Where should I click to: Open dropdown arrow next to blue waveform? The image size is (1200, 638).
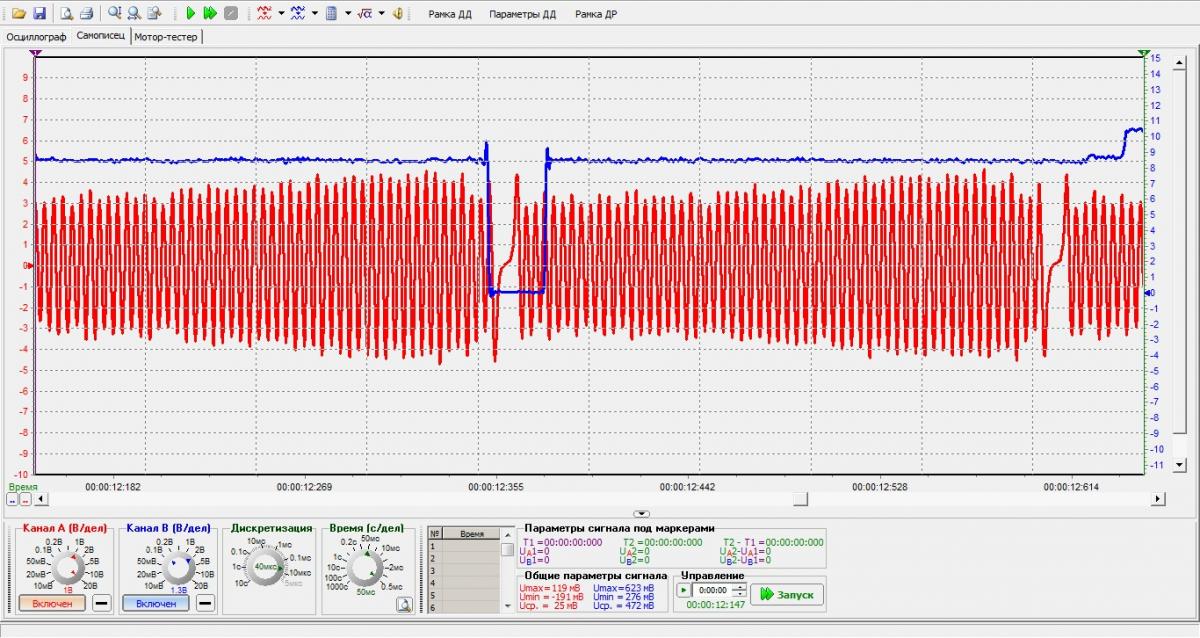click(x=315, y=14)
